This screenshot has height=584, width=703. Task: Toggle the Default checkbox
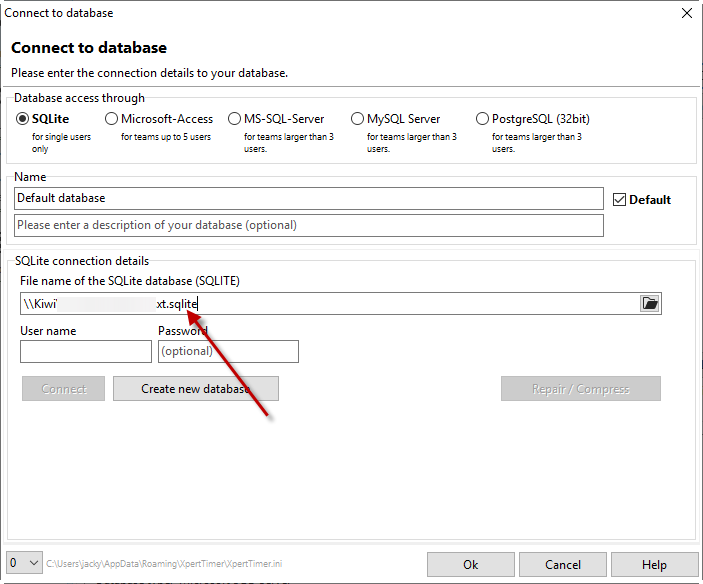(619, 199)
